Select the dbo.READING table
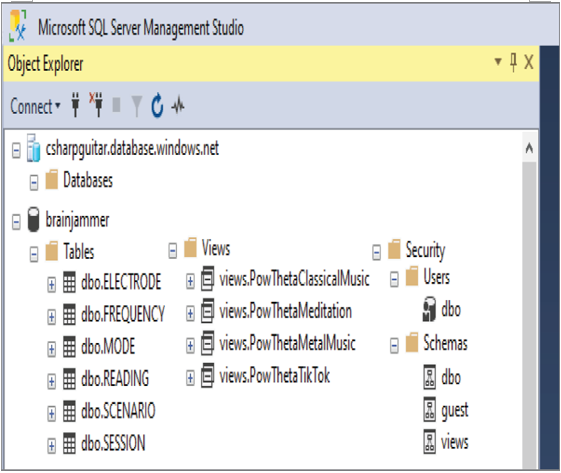The height and width of the screenshot is (473, 561). [115, 379]
